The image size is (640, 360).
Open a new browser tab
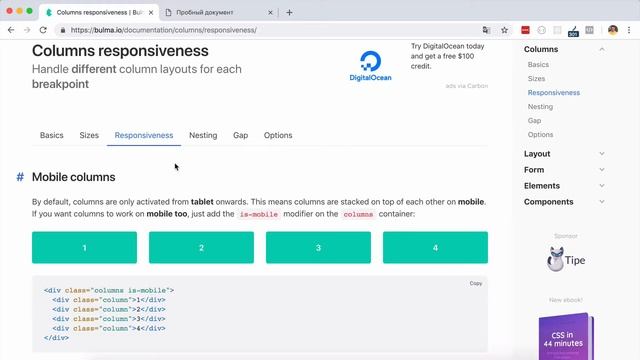point(289,12)
